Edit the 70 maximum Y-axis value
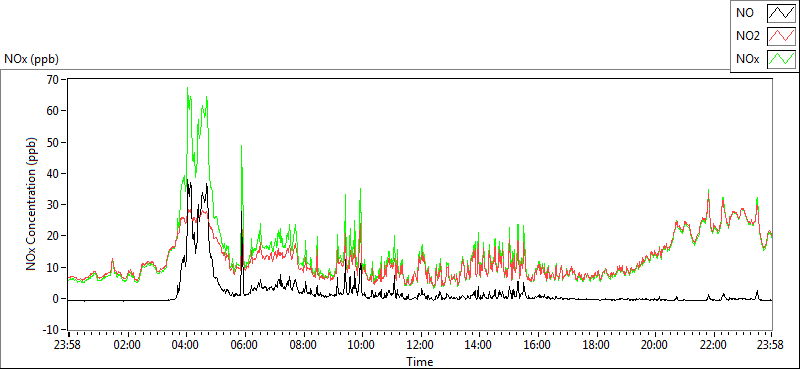 (53, 79)
